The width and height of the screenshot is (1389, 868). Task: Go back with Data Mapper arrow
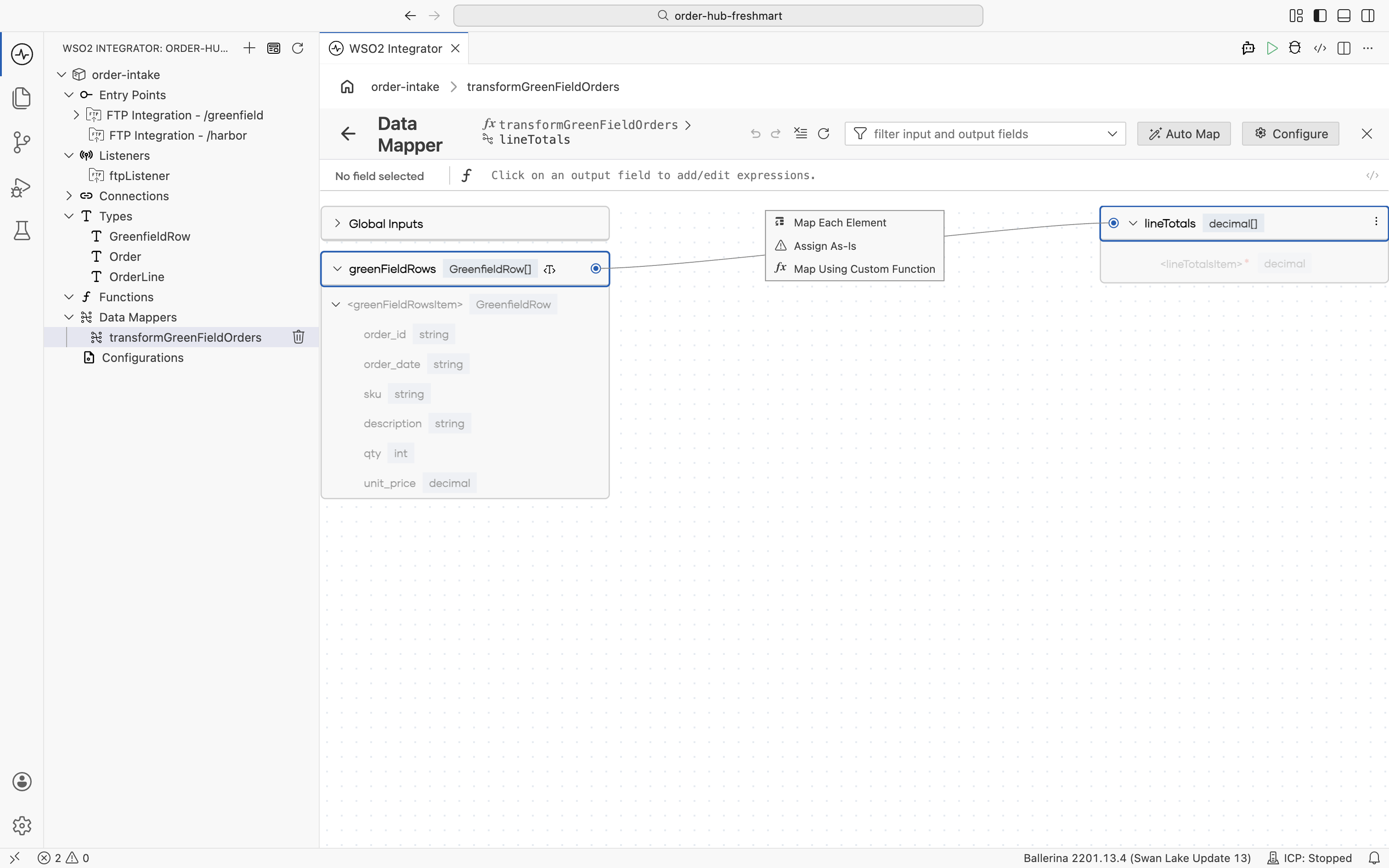click(348, 134)
